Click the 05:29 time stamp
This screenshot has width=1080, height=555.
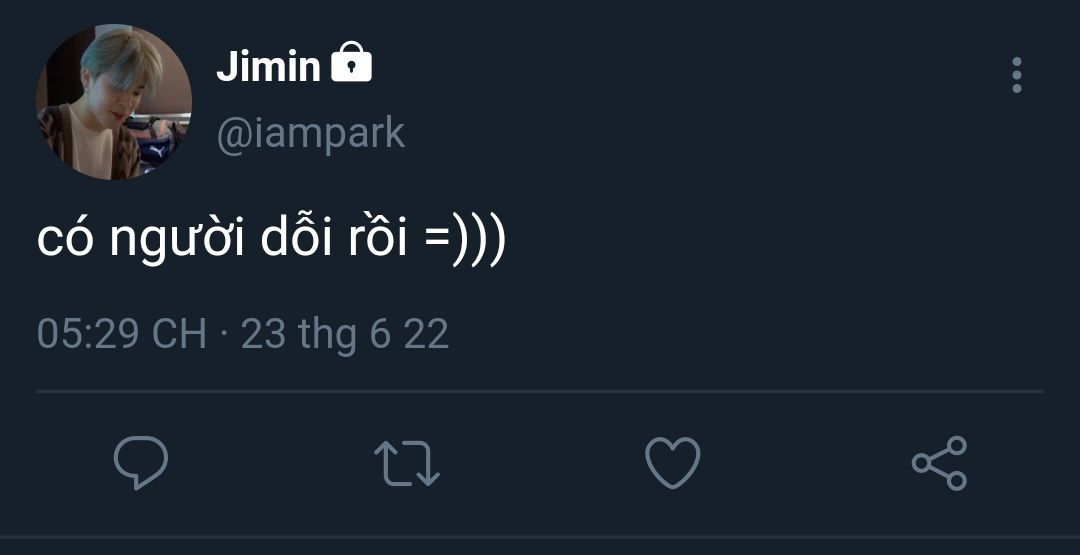click(x=87, y=334)
